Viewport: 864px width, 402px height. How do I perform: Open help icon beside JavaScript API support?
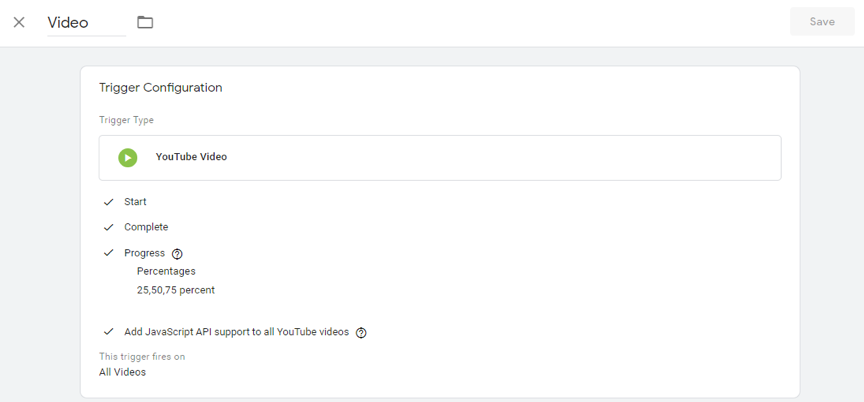(361, 333)
